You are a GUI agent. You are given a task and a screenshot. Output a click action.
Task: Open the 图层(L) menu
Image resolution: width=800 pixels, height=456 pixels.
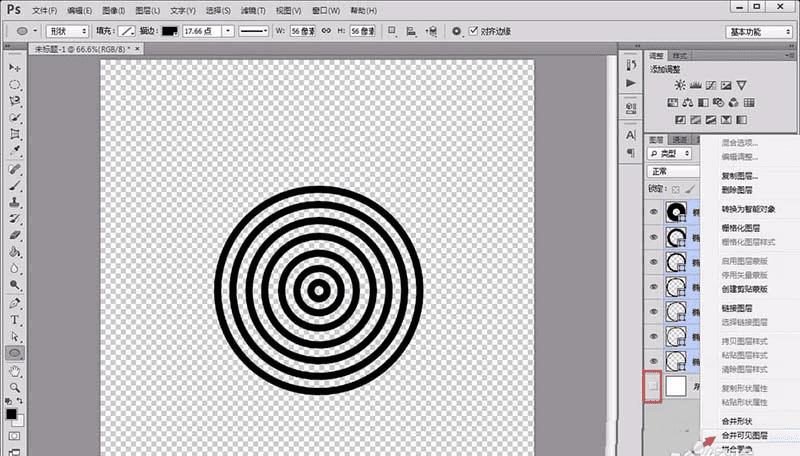(147, 10)
